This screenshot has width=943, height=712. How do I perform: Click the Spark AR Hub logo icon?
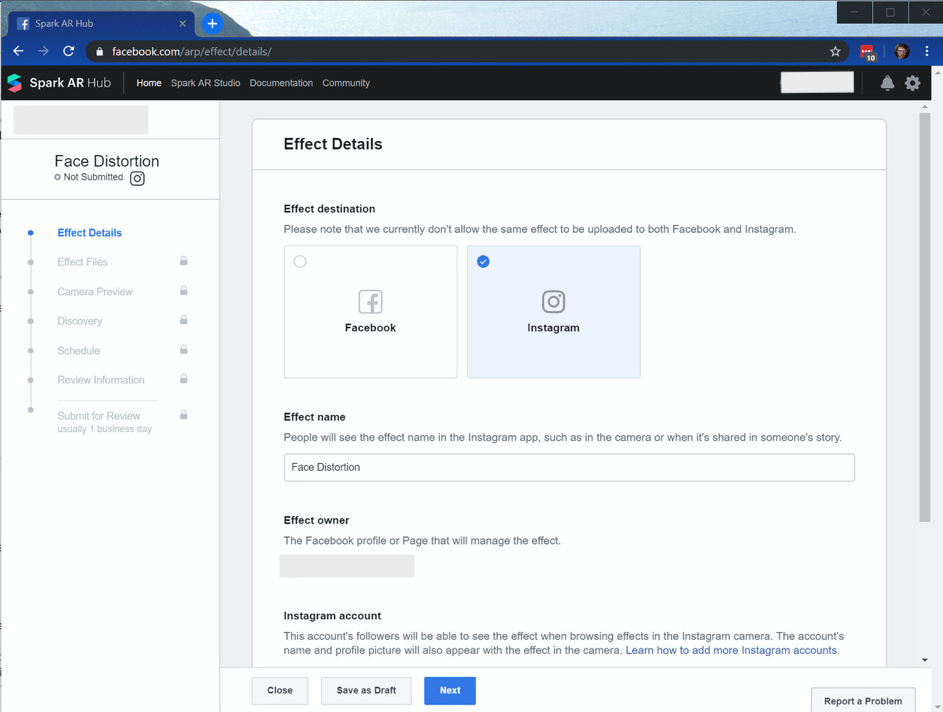(14, 83)
